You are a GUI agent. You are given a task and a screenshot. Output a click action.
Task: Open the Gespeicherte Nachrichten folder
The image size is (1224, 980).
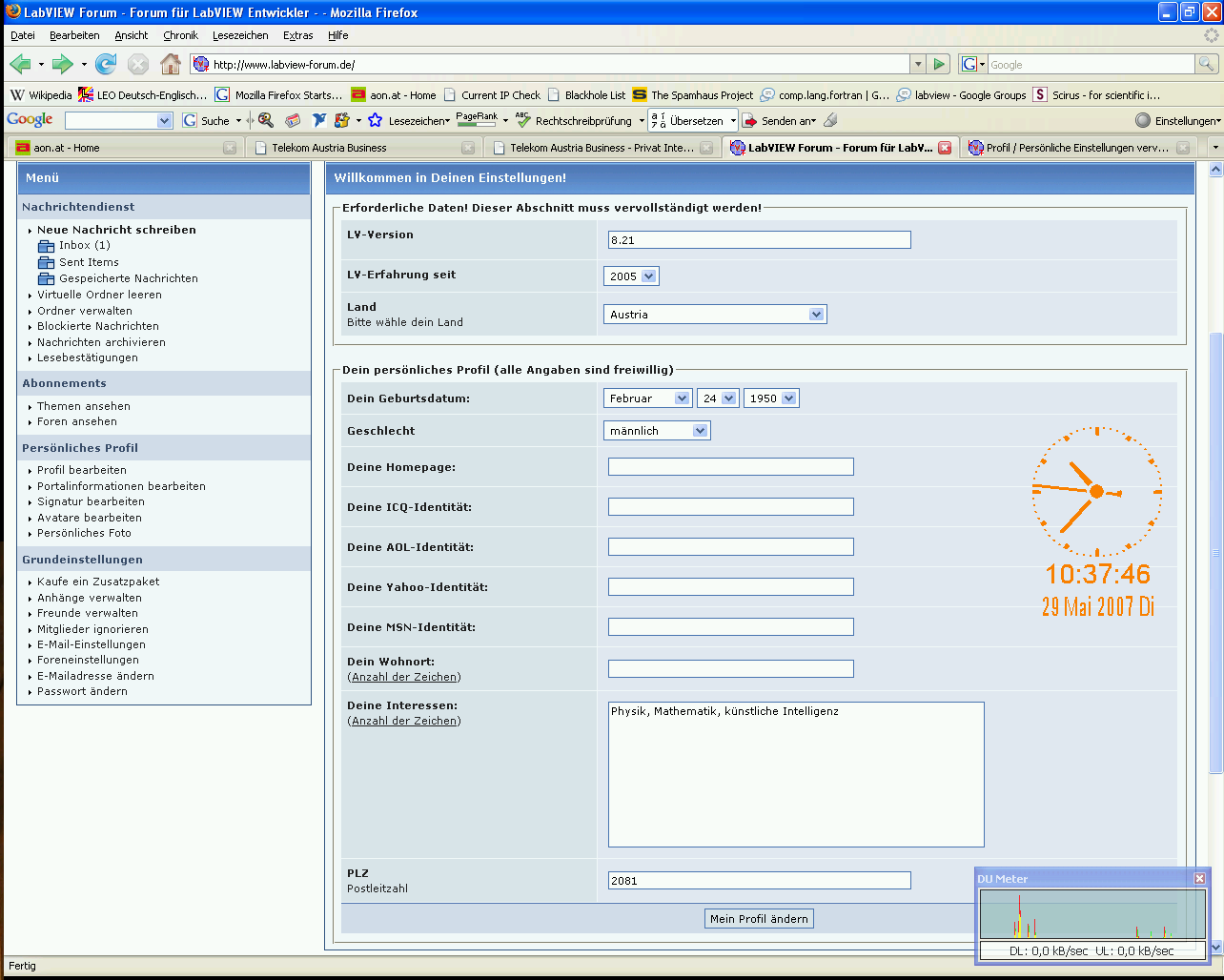[x=128, y=278]
